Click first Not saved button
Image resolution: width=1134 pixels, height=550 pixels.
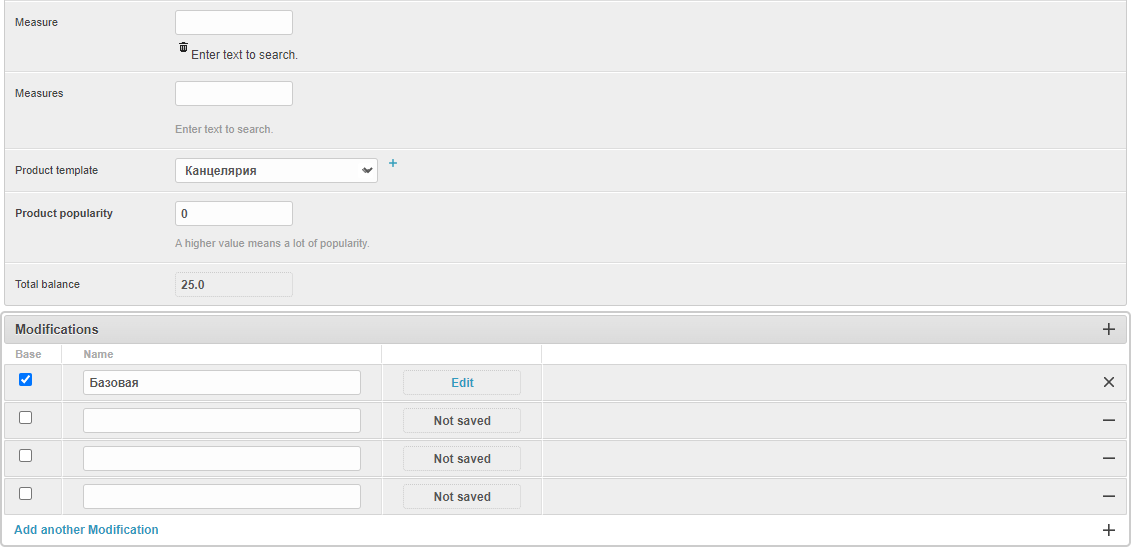tap(462, 421)
